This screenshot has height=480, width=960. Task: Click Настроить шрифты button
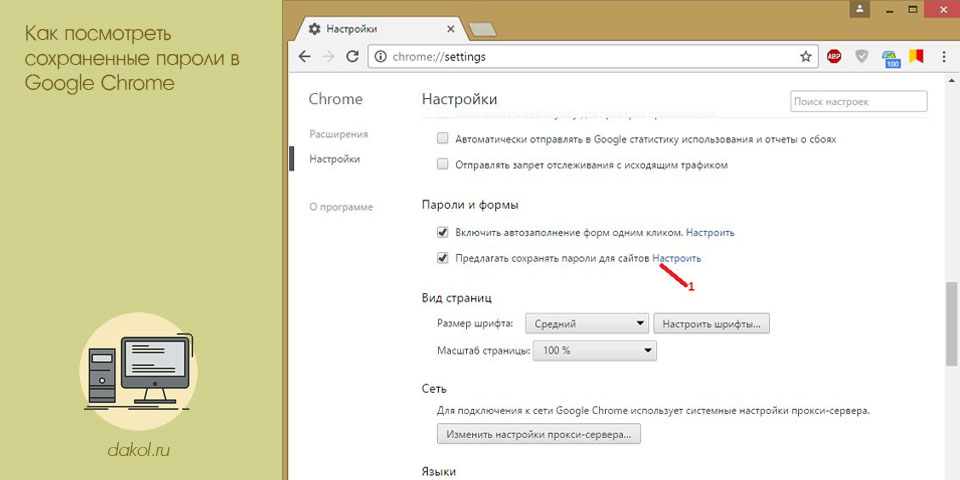pyautogui.click(x=711, y=323)
